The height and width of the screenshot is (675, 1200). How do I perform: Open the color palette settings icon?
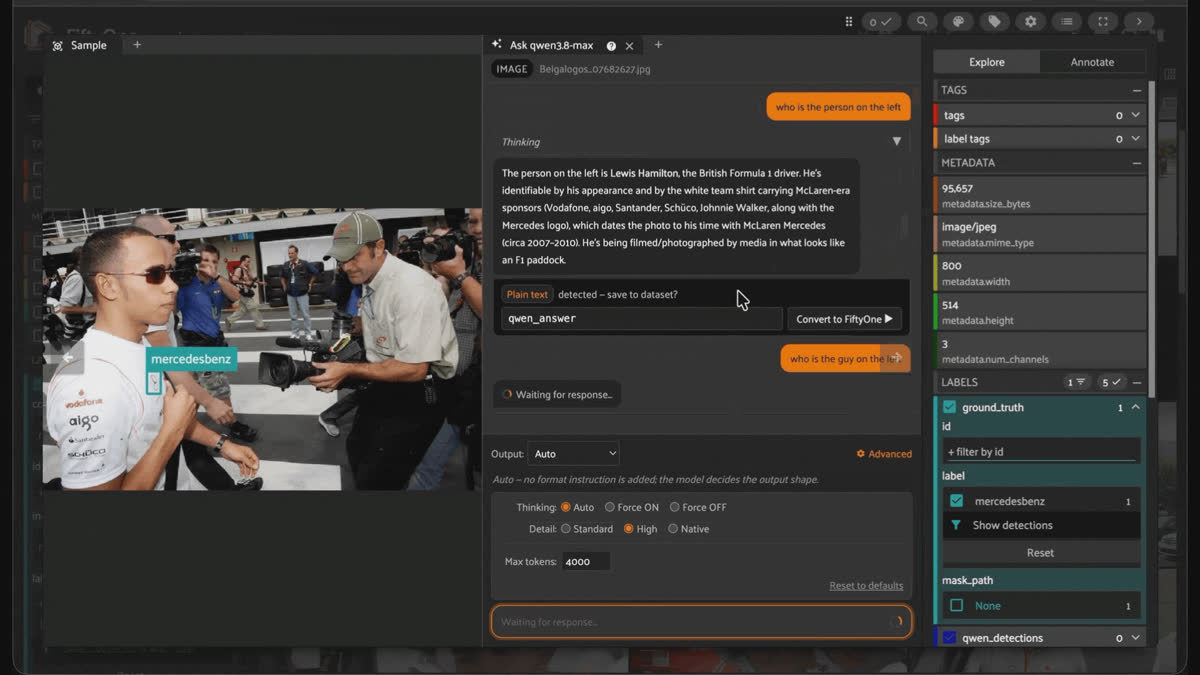pyautogui.click(x=958, y=21)
